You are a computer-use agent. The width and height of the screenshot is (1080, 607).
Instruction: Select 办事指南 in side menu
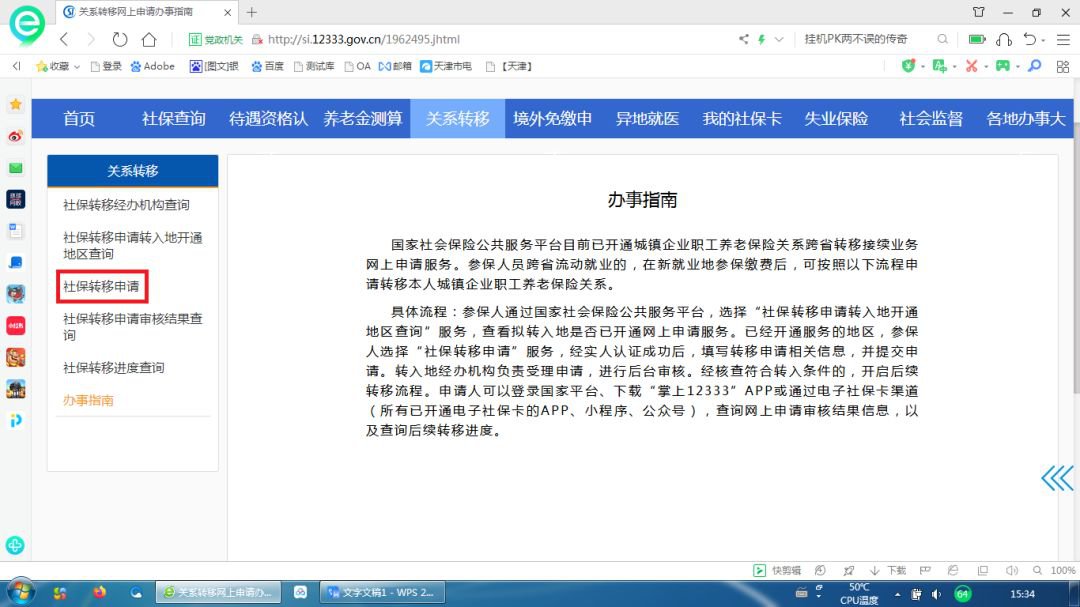point(88,400)
